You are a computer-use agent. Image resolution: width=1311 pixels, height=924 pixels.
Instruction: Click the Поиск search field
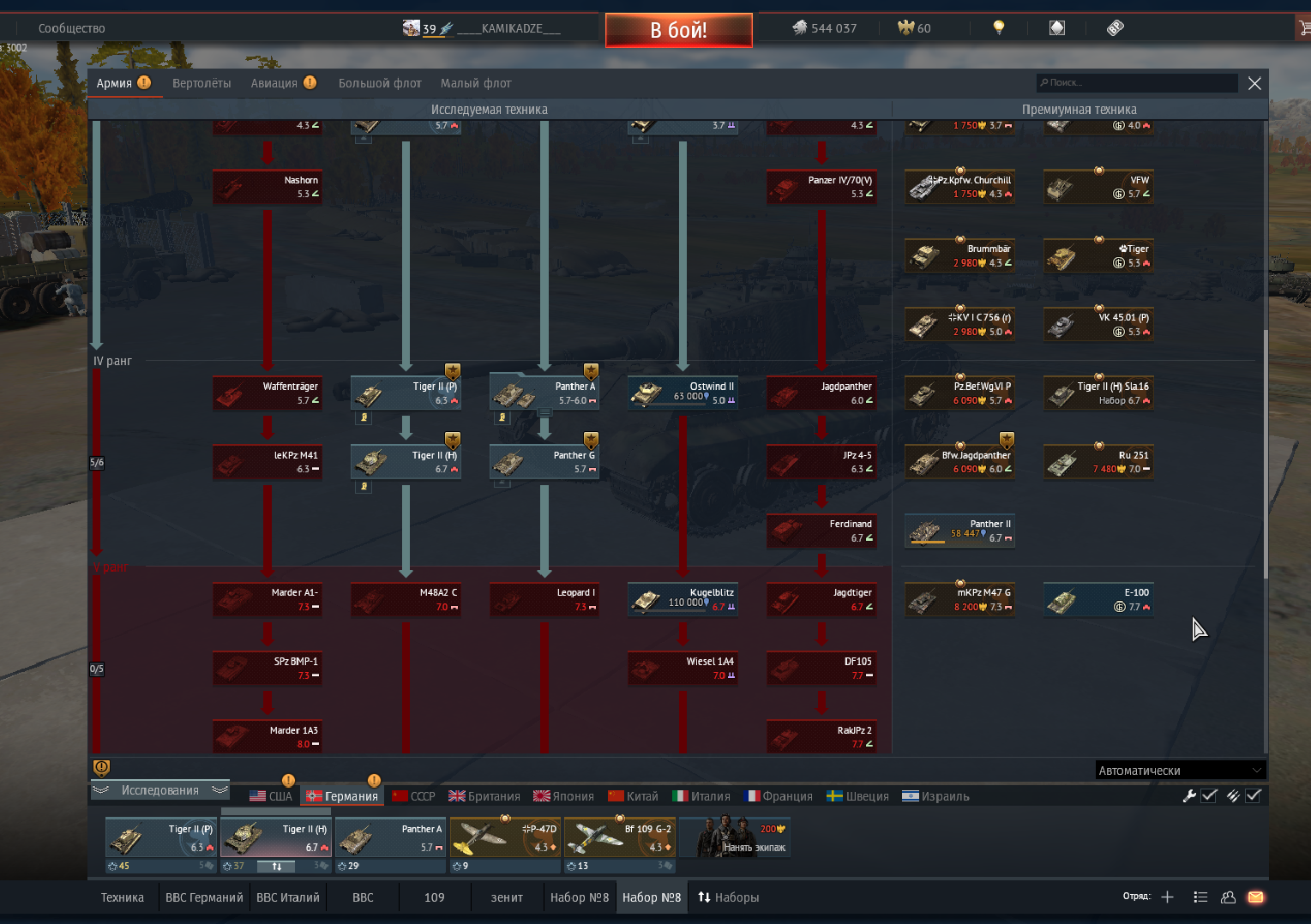click(1137, 83)
